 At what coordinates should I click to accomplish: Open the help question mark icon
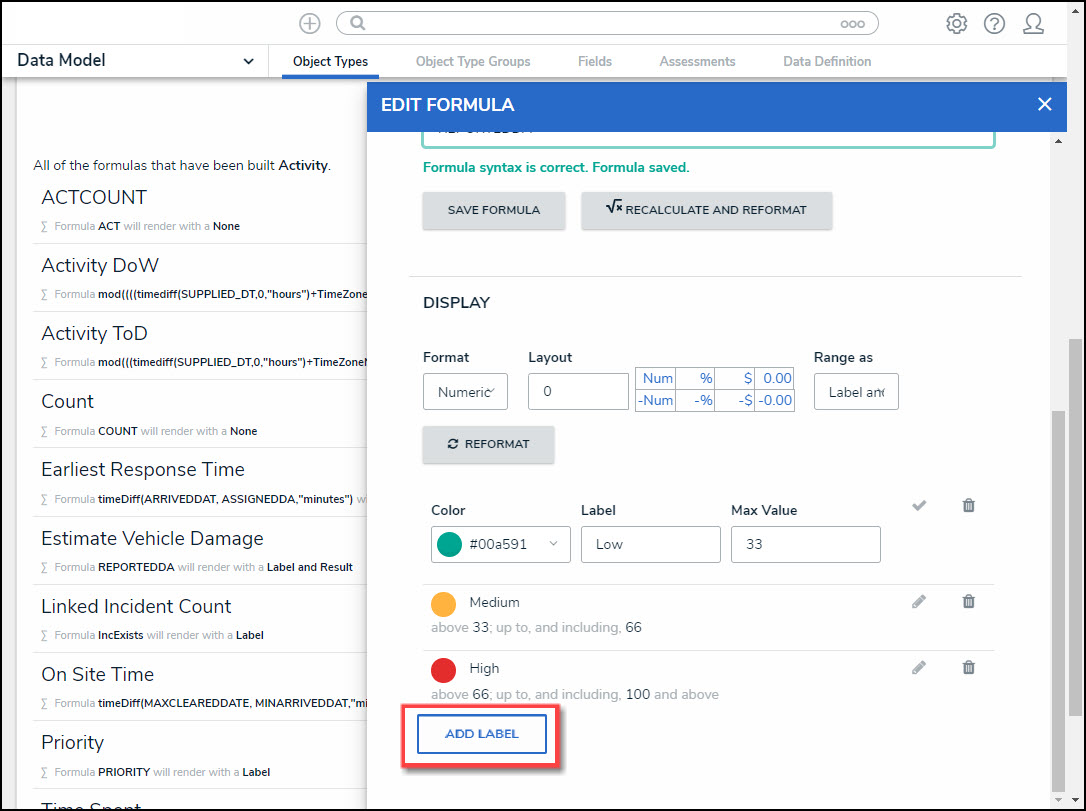click(994, 24)
